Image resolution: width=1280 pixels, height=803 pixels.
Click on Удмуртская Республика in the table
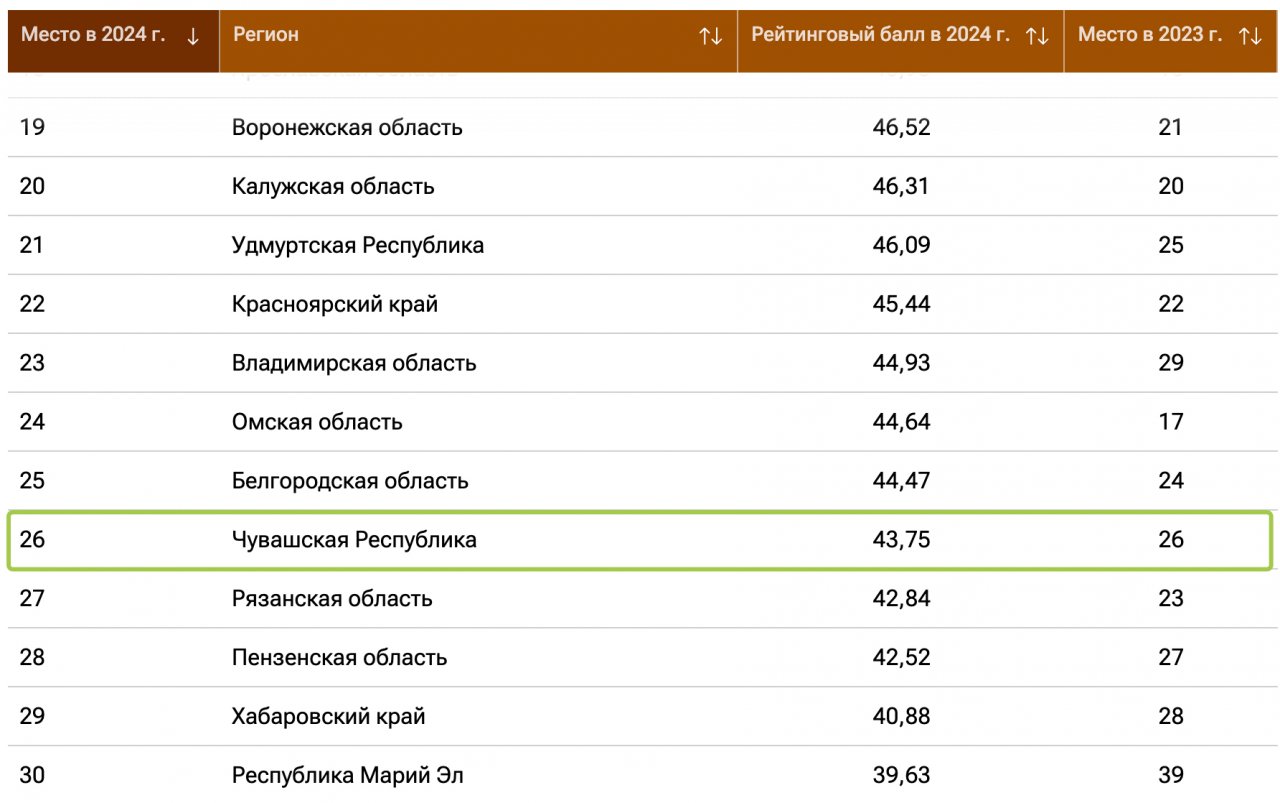pos(358,246)
